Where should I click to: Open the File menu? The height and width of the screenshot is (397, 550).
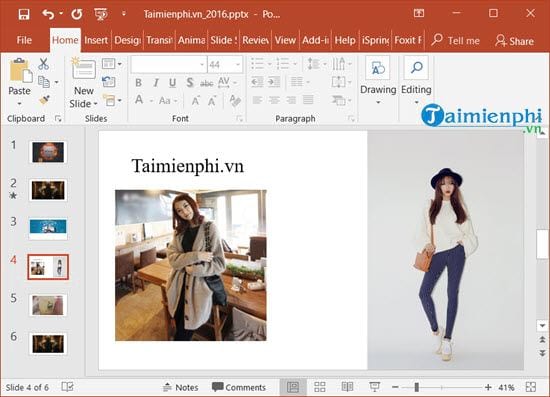click(24, 40)
